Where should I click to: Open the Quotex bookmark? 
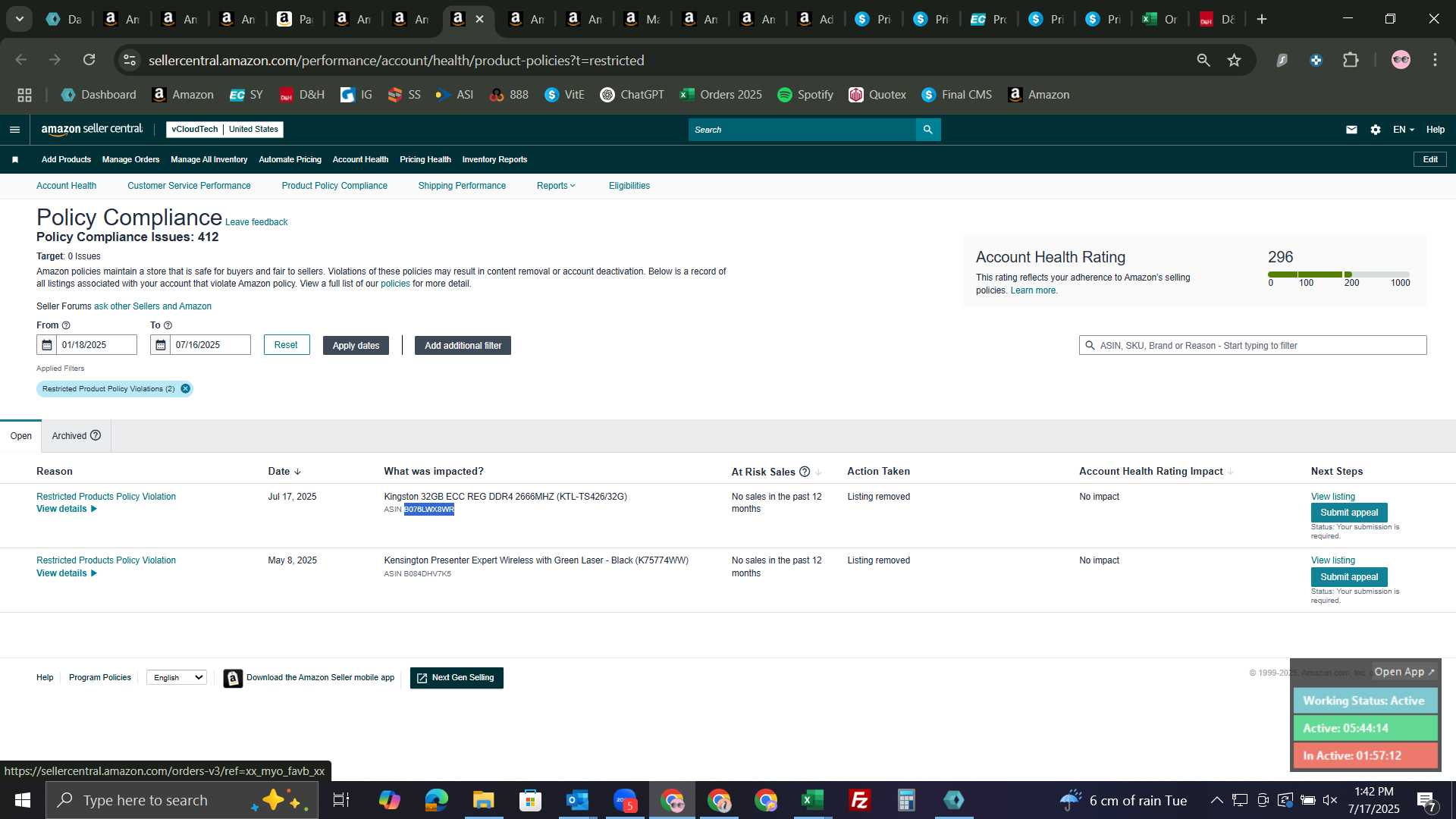coord(877,95)
